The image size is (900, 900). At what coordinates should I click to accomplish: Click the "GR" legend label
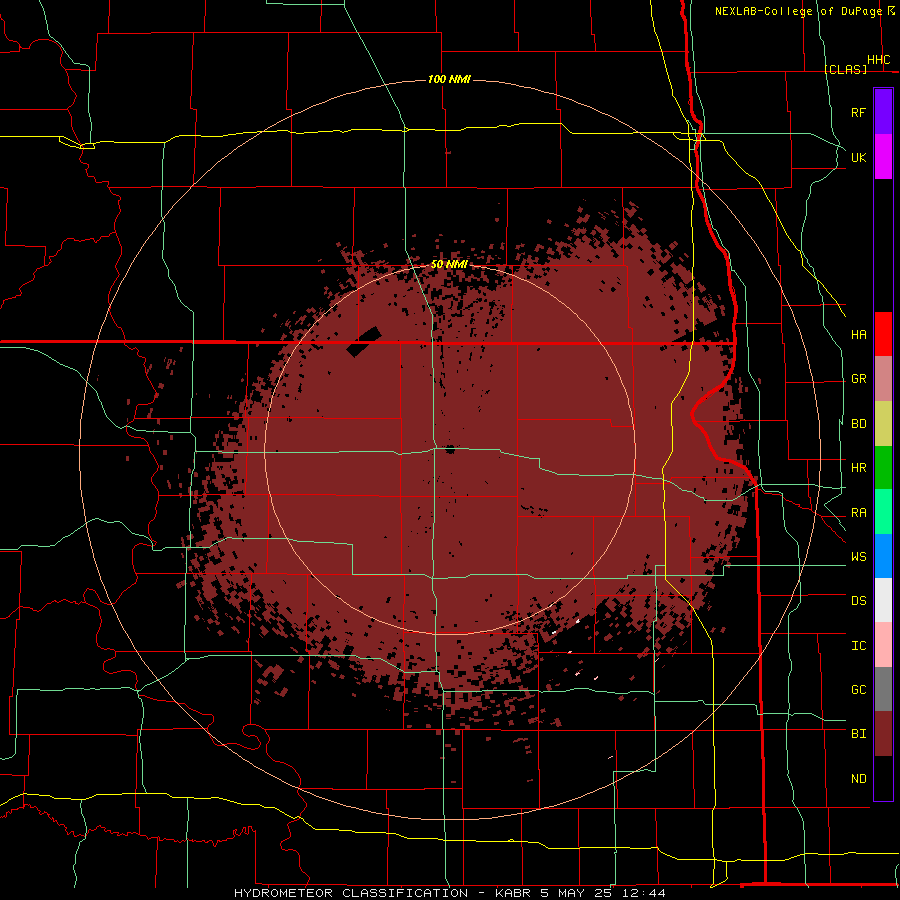(x=858, y=379)
